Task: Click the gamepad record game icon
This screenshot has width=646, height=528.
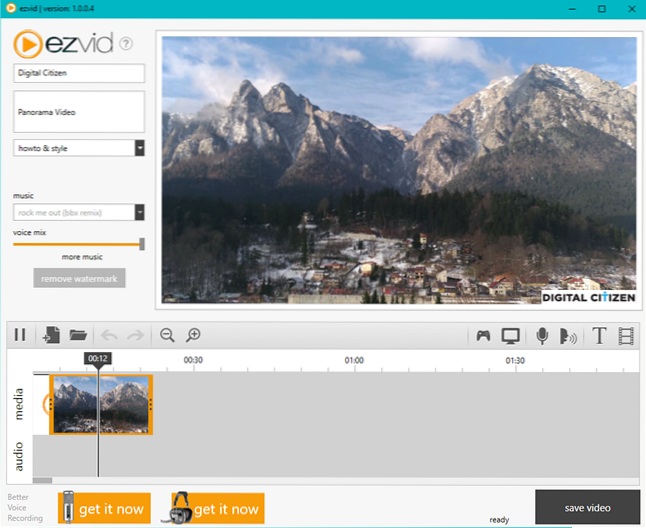Action: pos(483,336)
